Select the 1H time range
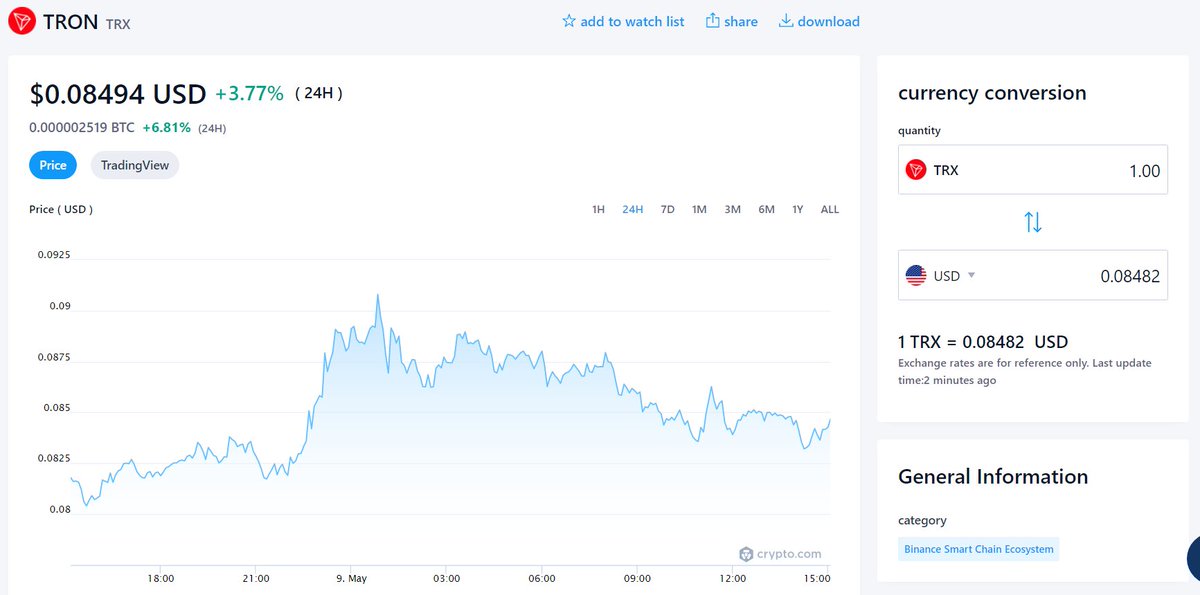Viewport: 1200px width, 595px height. [x=598, y=209]
